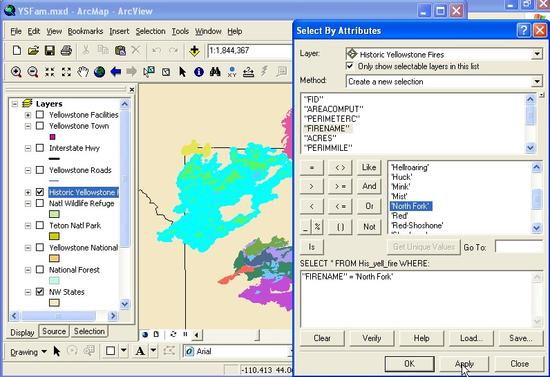Open the File menu
This screenshot has width=550, height=377.
pos(16,31)
